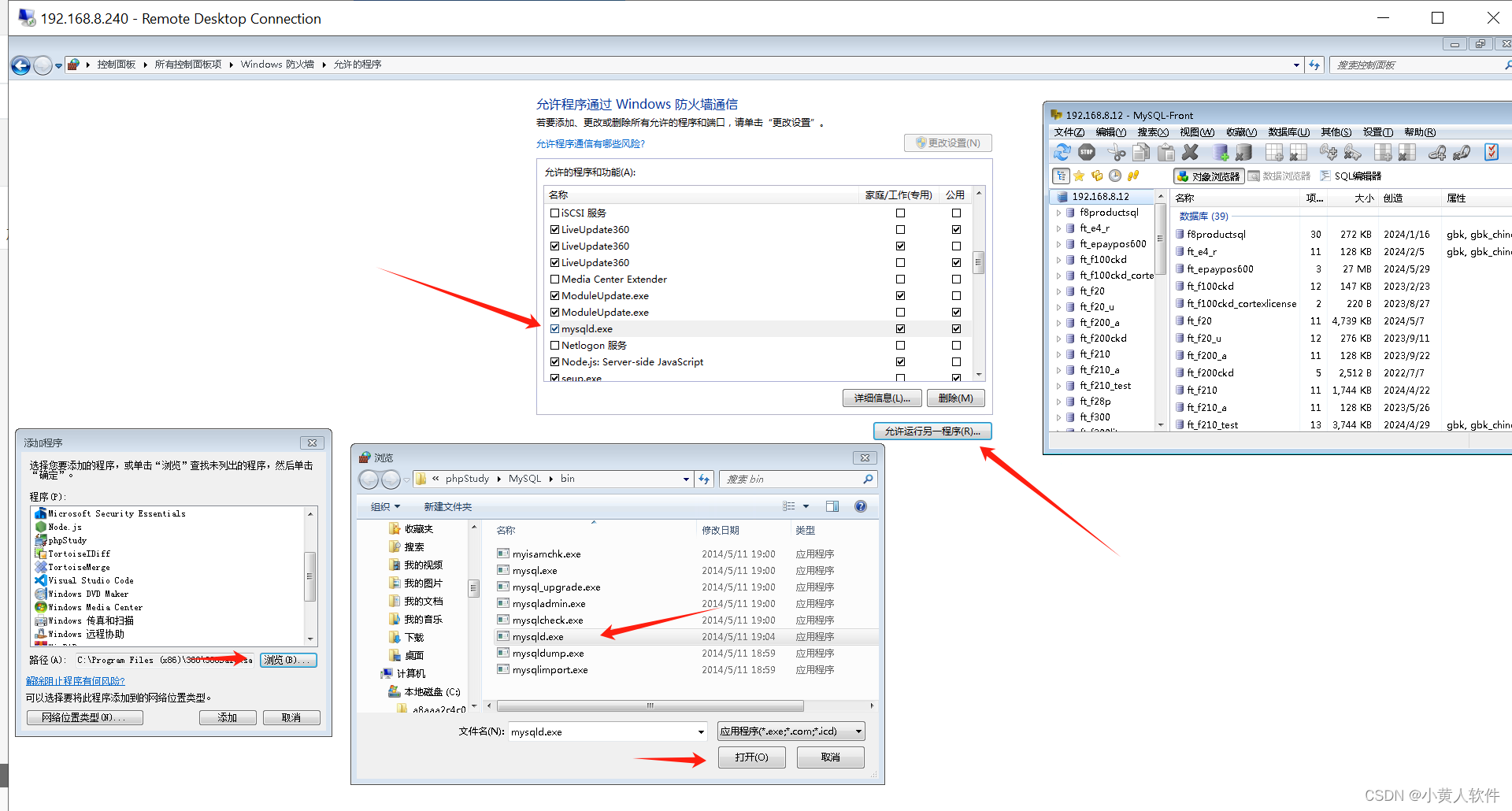1512x811 pixels.
Task: Click the delete table icon in MySQL-Front
Action: click(x=1299, y=152)
